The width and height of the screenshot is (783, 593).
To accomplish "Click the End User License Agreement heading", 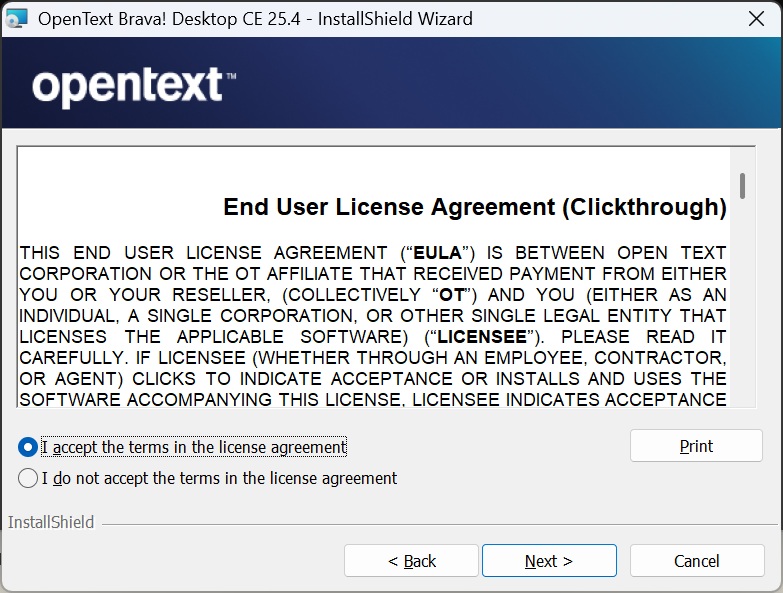I will [x=474, y=207].
